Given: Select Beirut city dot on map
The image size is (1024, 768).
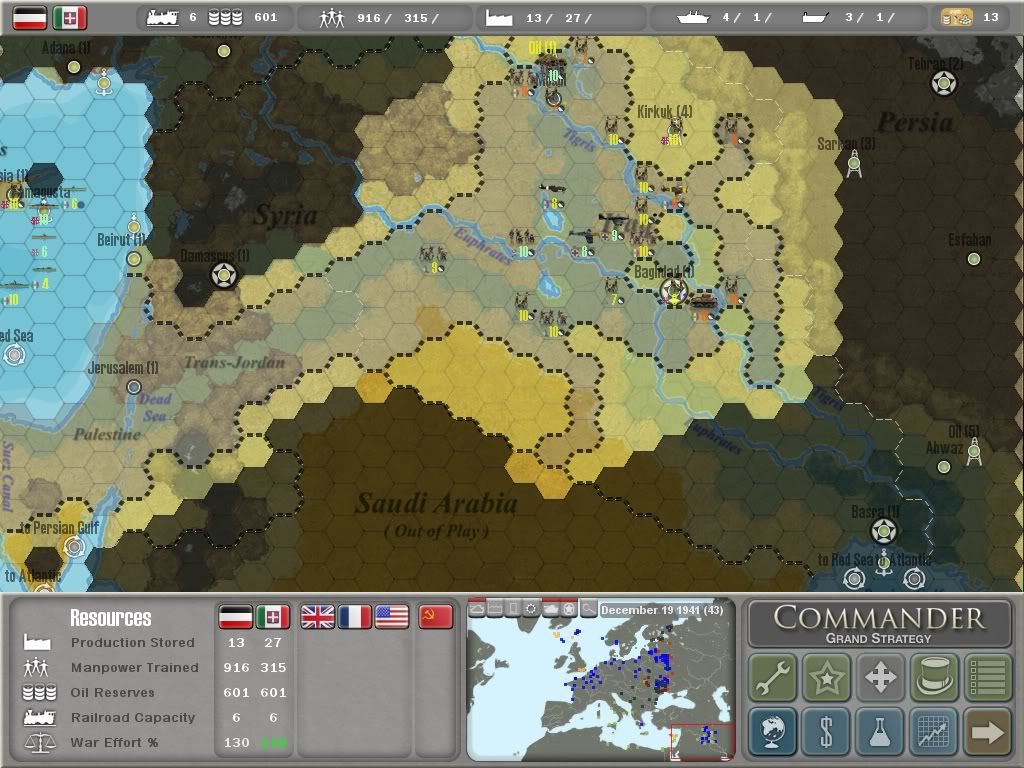Looking at the screenshot, I should click(x=134, y=259).
